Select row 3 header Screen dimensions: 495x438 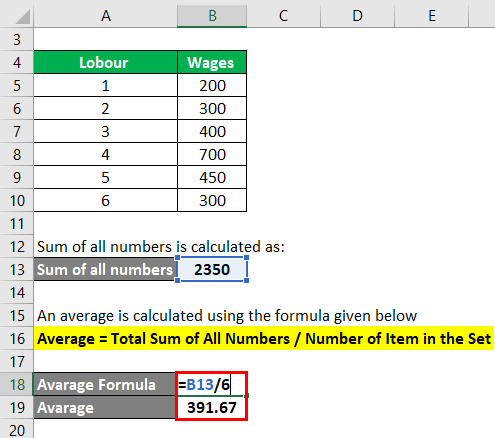coord(17,39)
